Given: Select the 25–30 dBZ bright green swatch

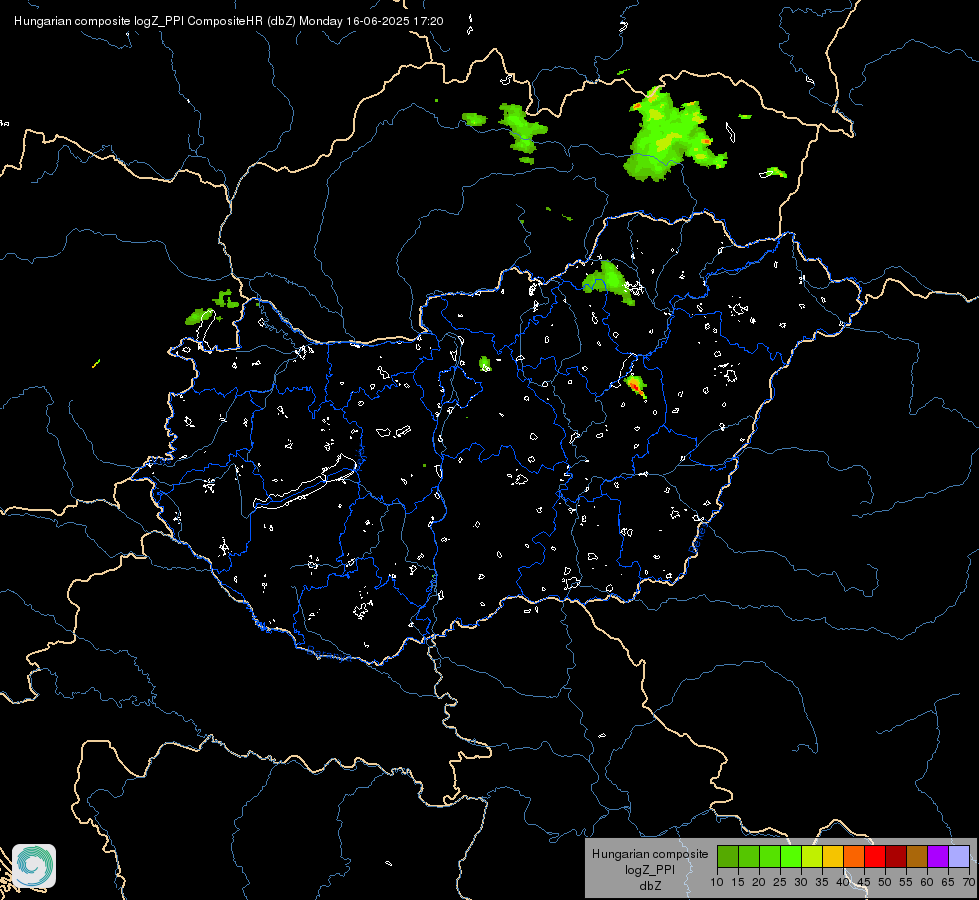Looking at the screenshot, I should (x=790, y=856).
